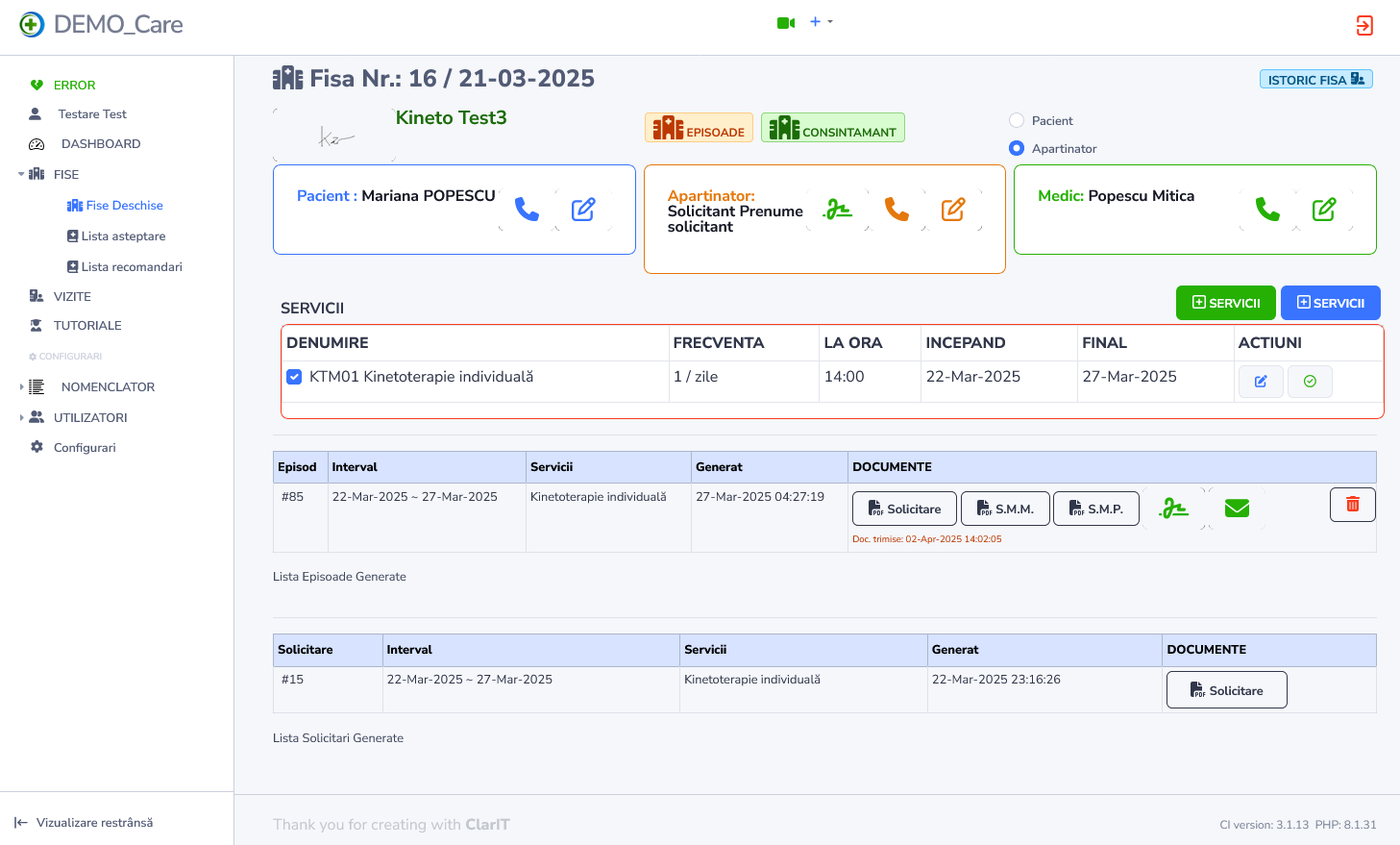
Task: Click the ISTORIC FISA button
Action: (1315, 80)
